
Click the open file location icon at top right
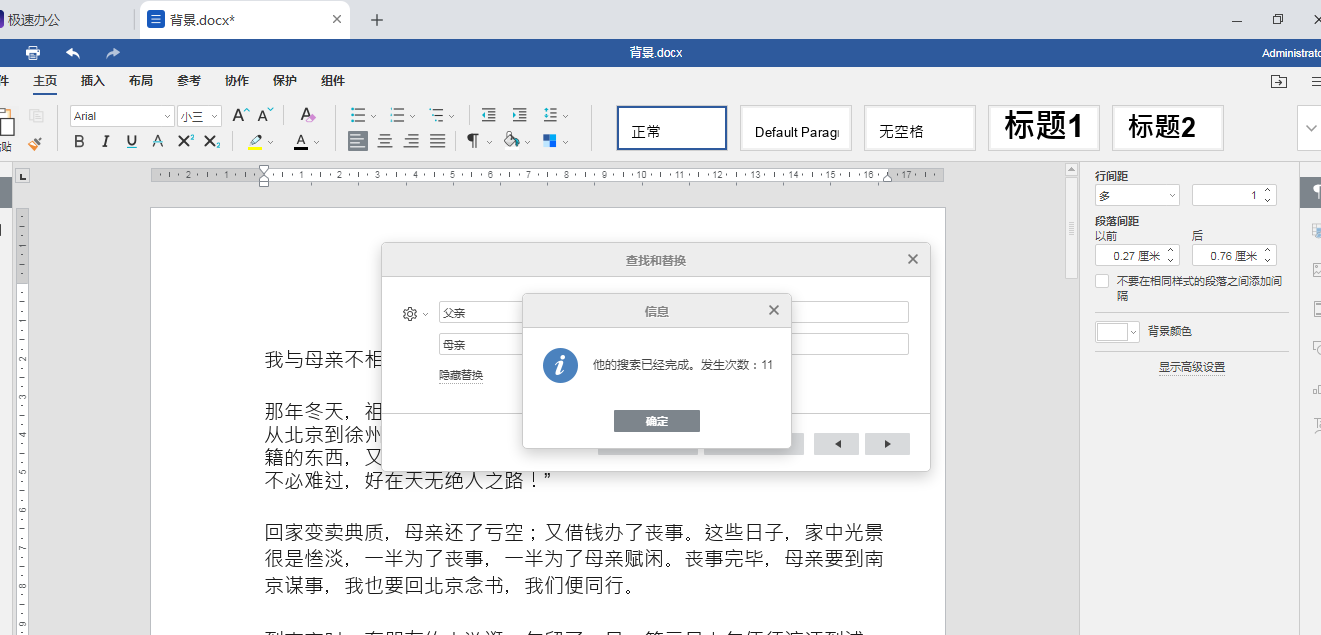[1278, 82]
